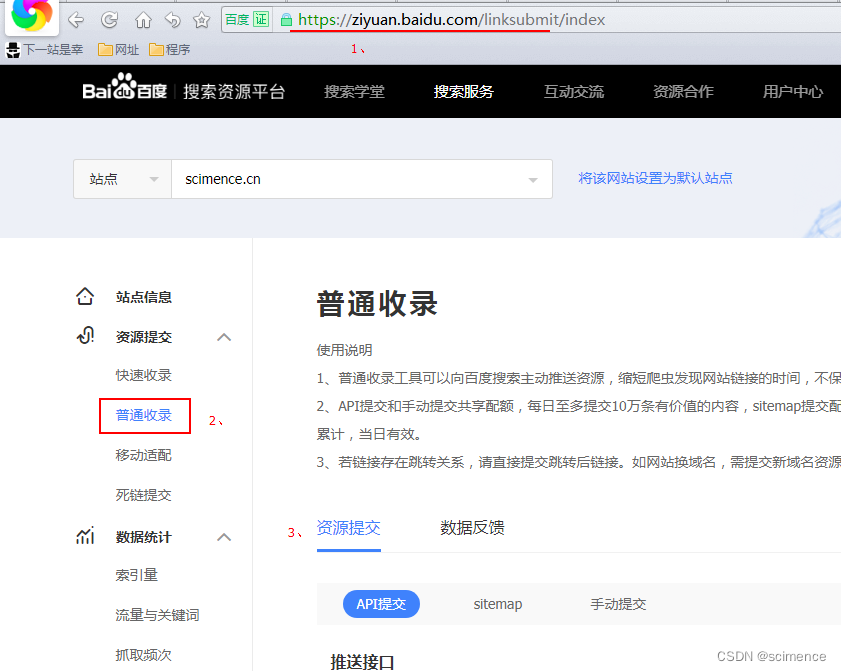Click the Baidu paw logo

pyautogui.click(x=124, y=86)
